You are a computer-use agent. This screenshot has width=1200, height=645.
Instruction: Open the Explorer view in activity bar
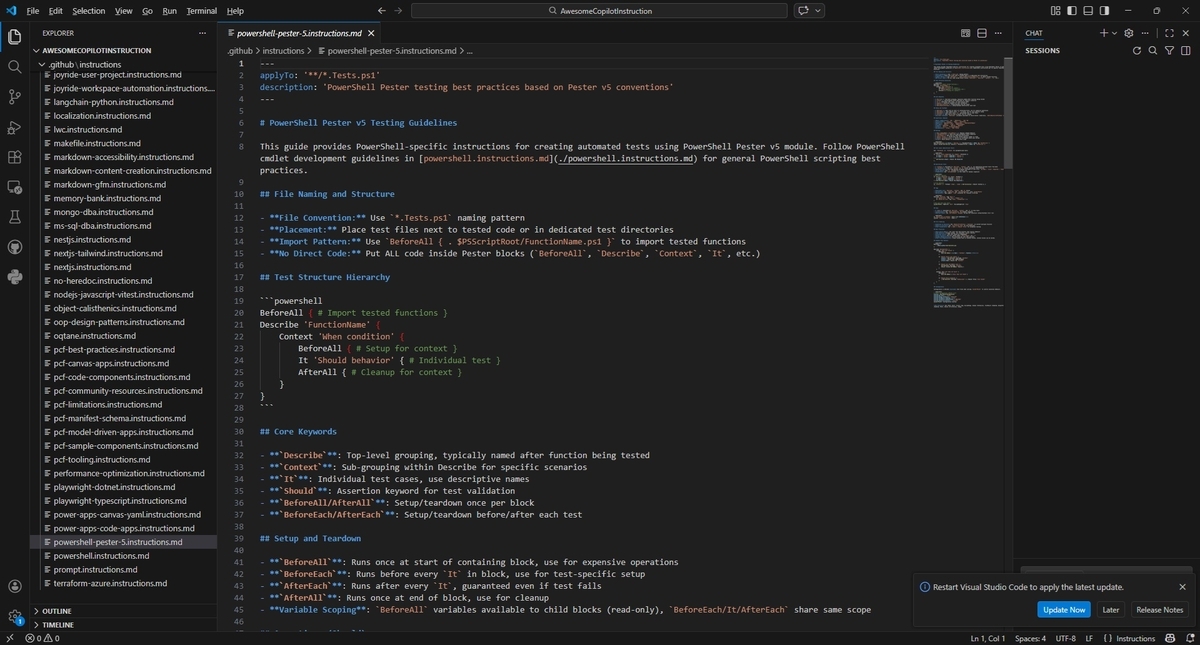click(14, 37)
